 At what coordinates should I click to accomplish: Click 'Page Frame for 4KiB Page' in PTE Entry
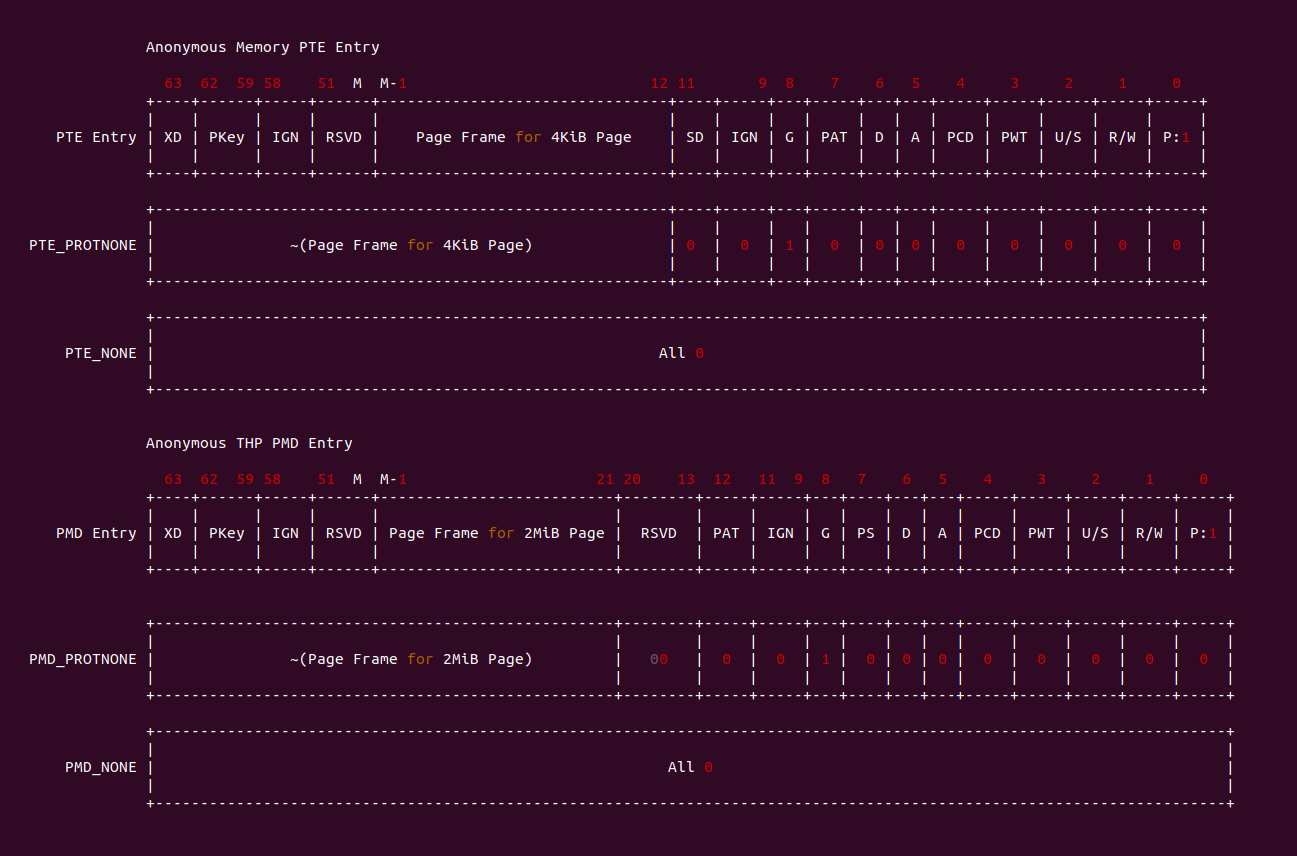[x=523, y=137]
